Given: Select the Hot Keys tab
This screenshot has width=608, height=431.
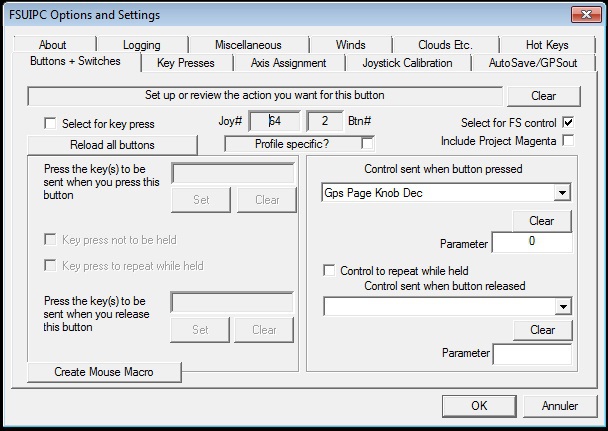Looking at the screenshot, I should pyautogui.click(x=547, y=45).
